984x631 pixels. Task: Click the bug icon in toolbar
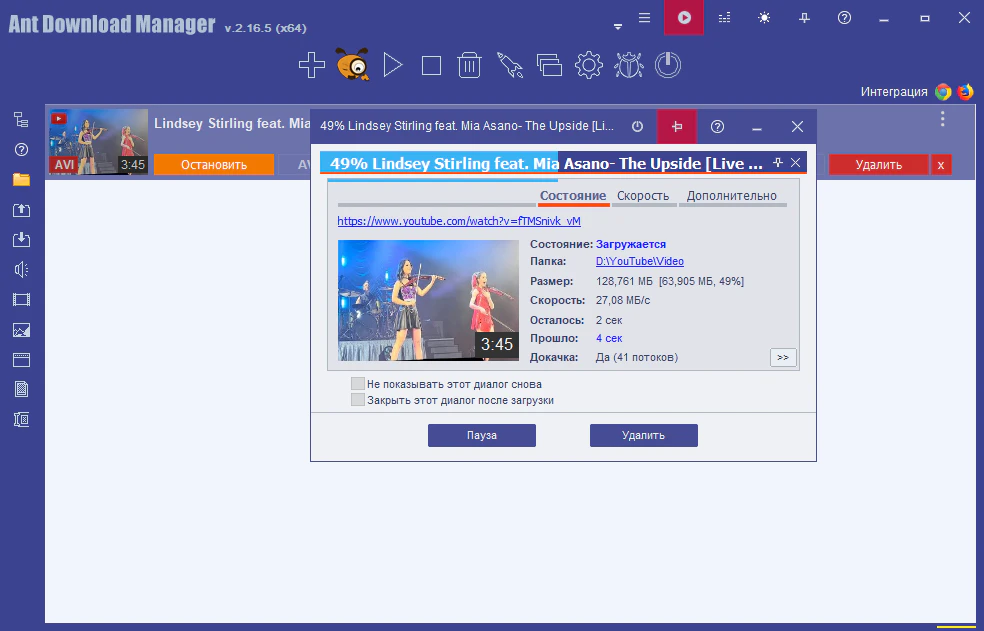628,66
